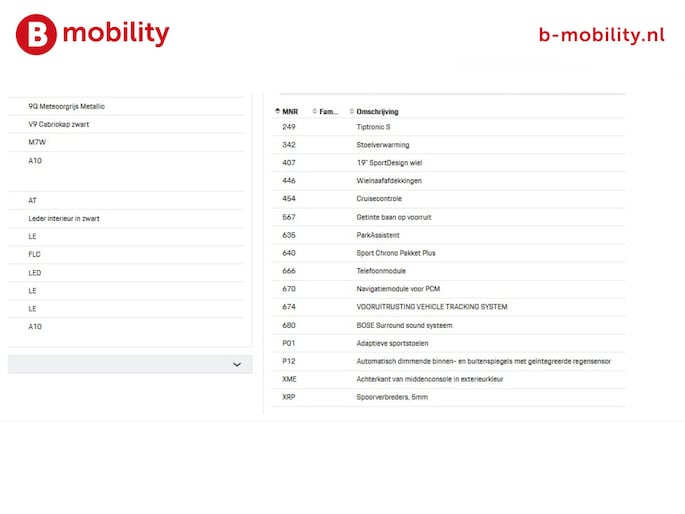The height and width of the screenshot is (514, 685).
Task: Expand the collapsed panel with chevron down
Action: pyautogui.click(x=237, y=365)
